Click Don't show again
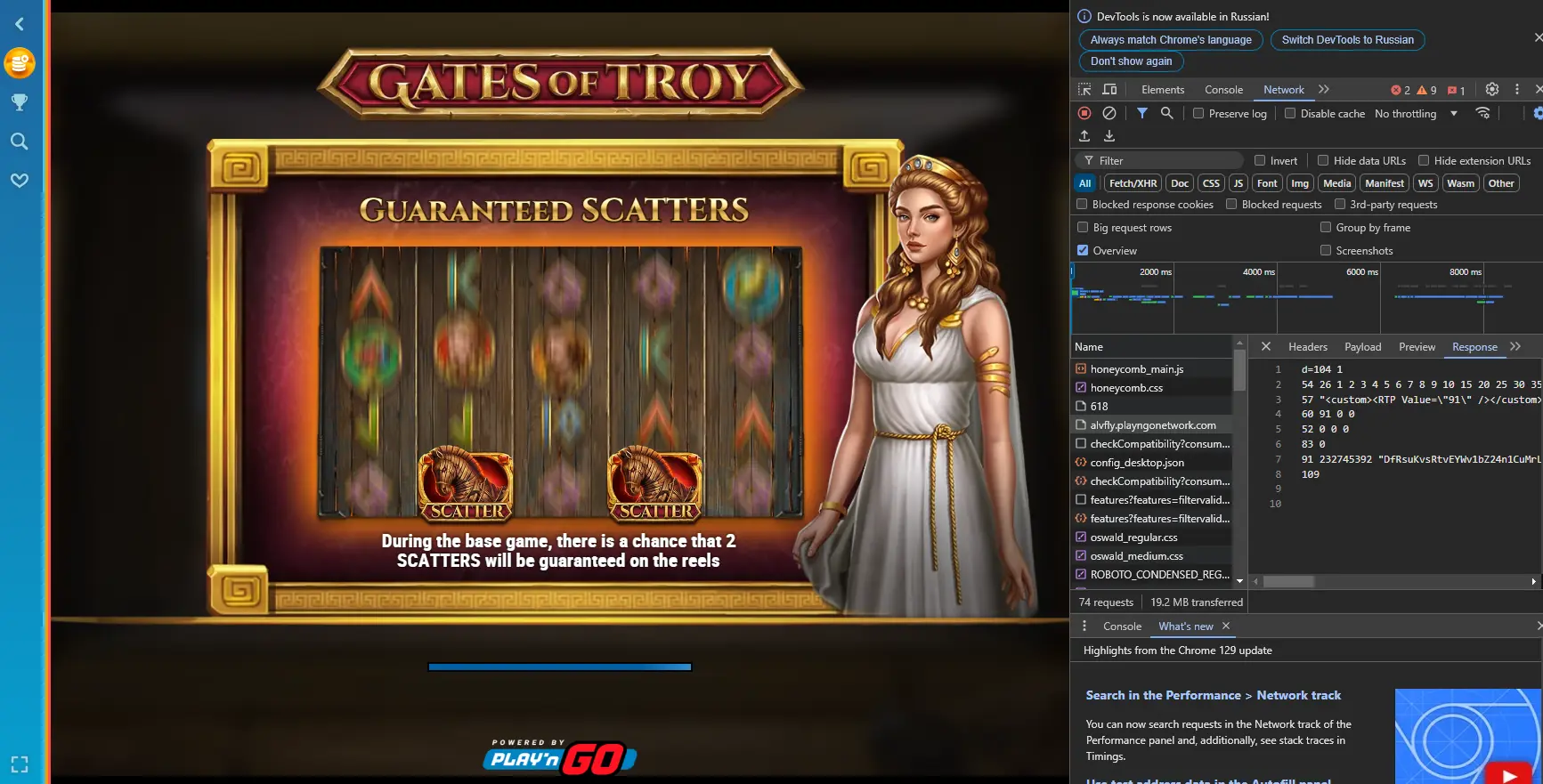This screenshot has width=1543, height=784. 1132,61
